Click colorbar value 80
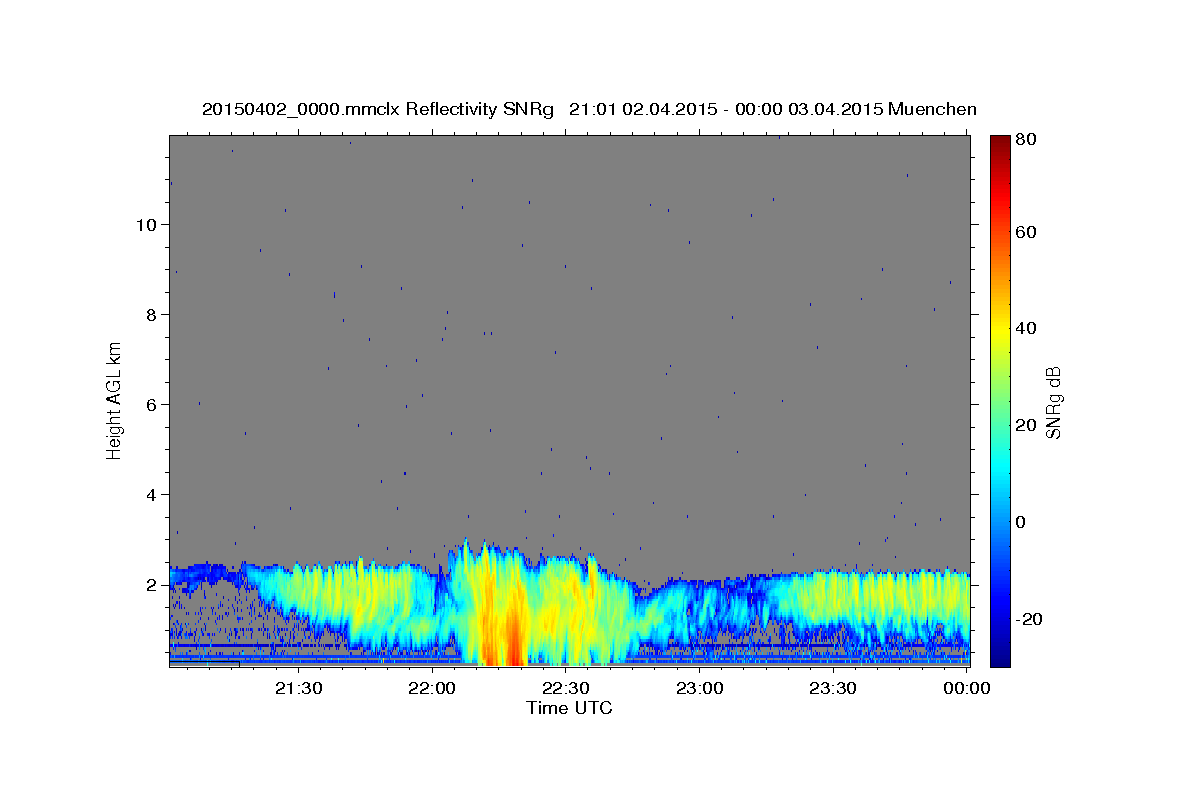 [1027, 139]
